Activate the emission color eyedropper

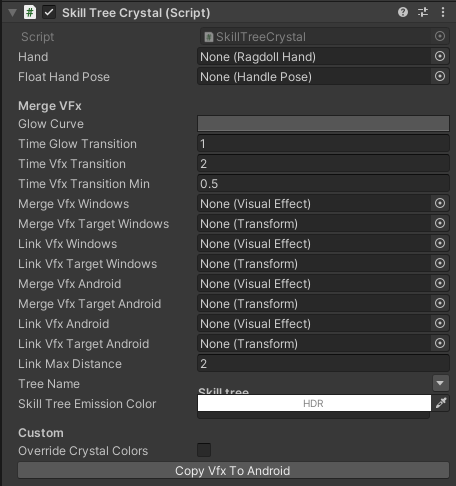point(441,403)
